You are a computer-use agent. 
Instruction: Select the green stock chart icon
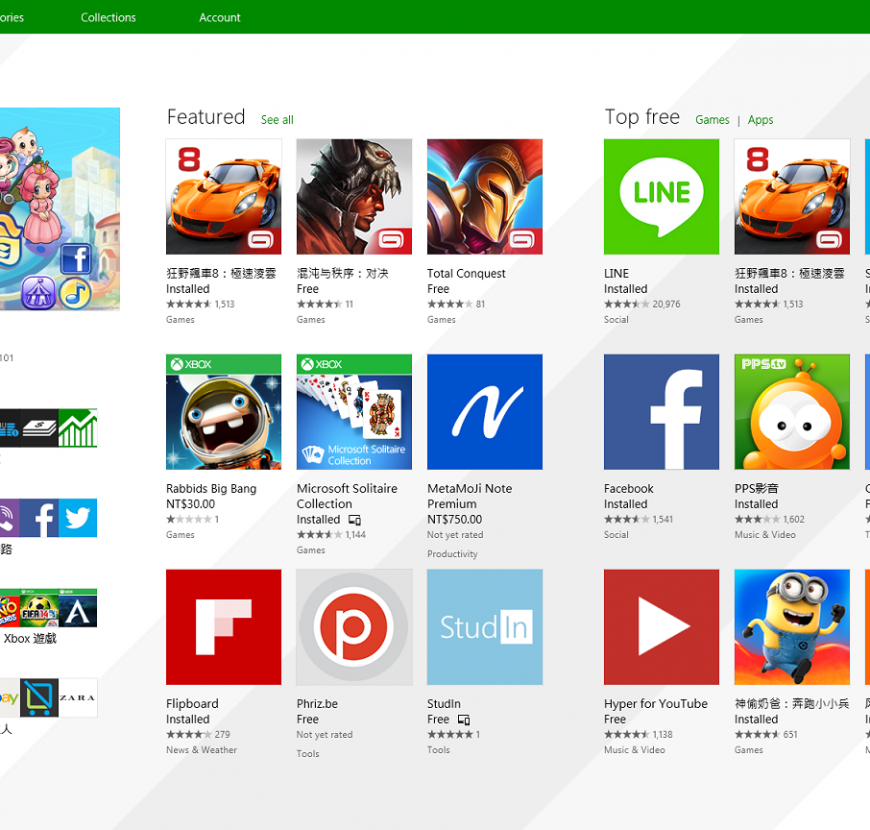click(78, 428)
